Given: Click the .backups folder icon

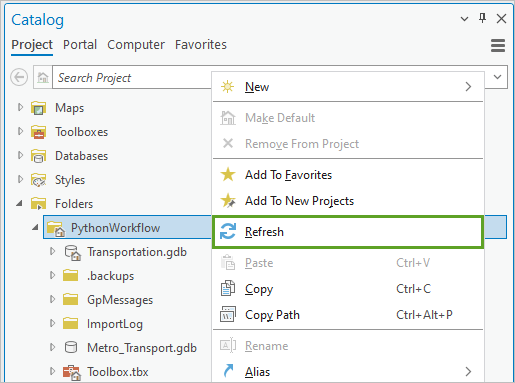Looking at the screenshot, I should [70, 276].
